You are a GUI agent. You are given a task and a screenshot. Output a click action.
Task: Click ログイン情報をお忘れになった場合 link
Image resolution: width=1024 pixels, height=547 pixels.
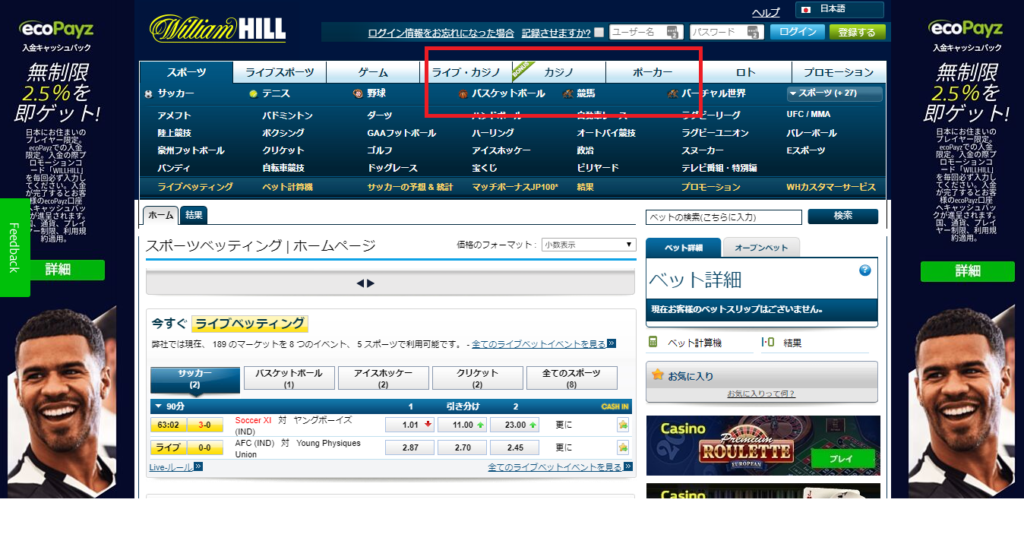tap(441, 33)
